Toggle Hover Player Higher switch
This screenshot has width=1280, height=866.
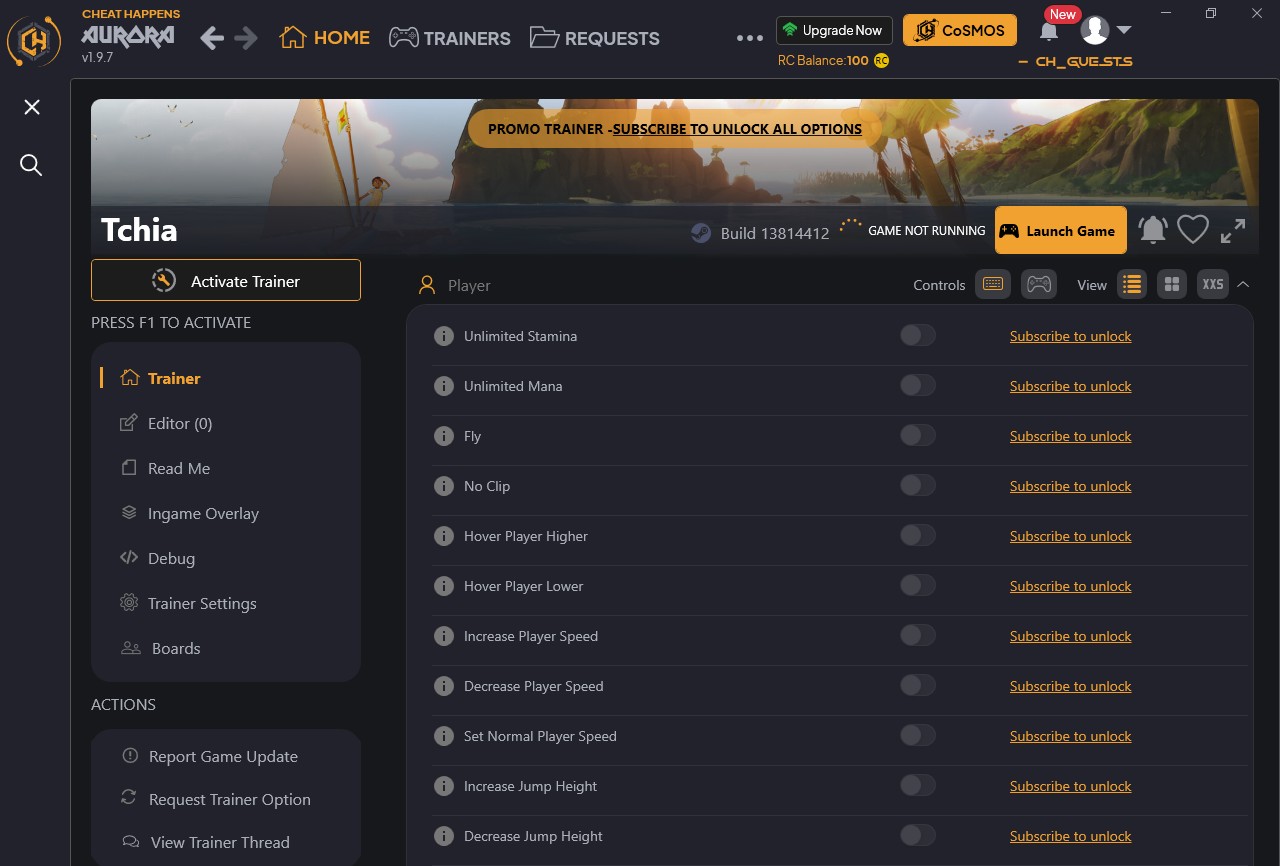(918, 535)
